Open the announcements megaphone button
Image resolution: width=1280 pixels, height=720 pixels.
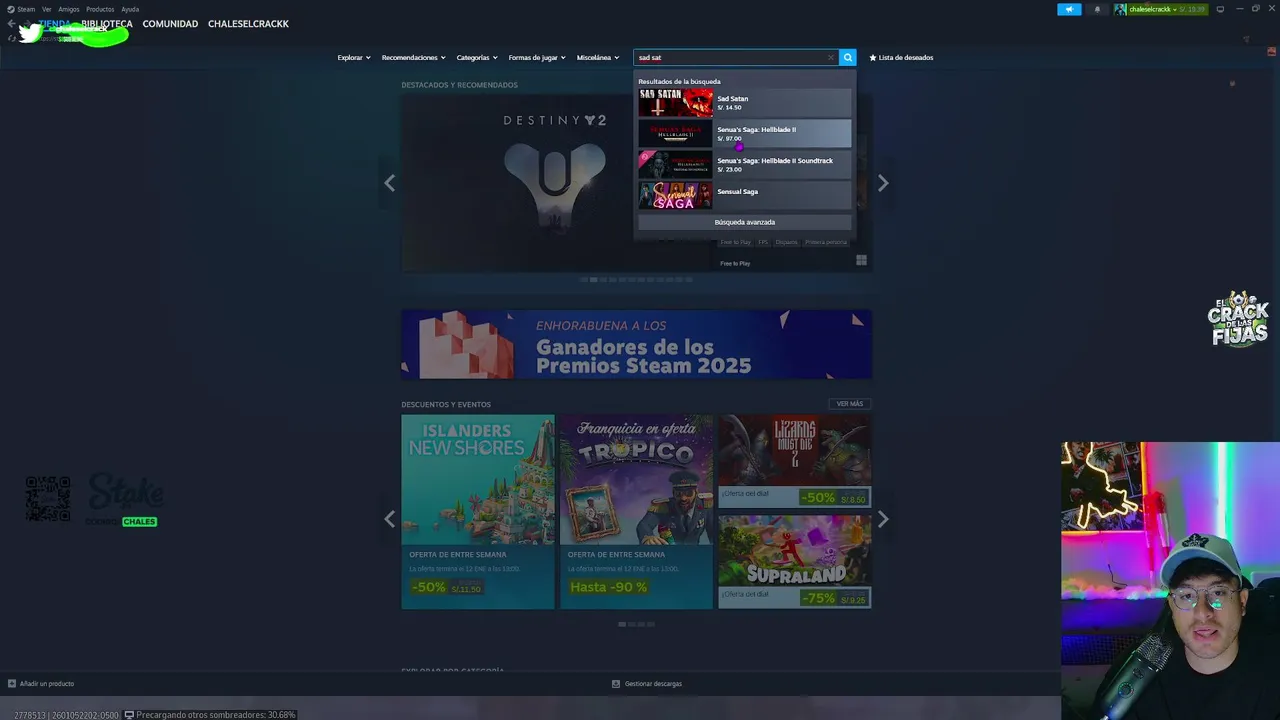pos(1069,9)
